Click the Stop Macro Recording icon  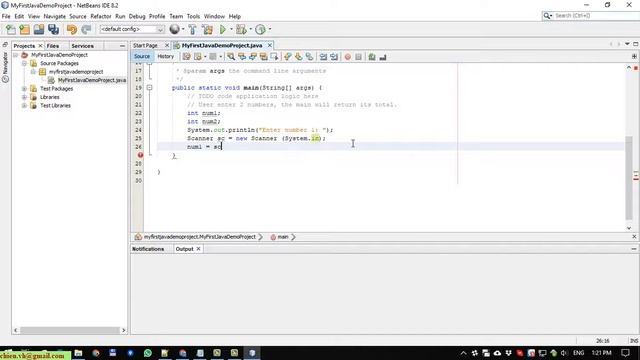pyautogui.click(x=358, y=57)
